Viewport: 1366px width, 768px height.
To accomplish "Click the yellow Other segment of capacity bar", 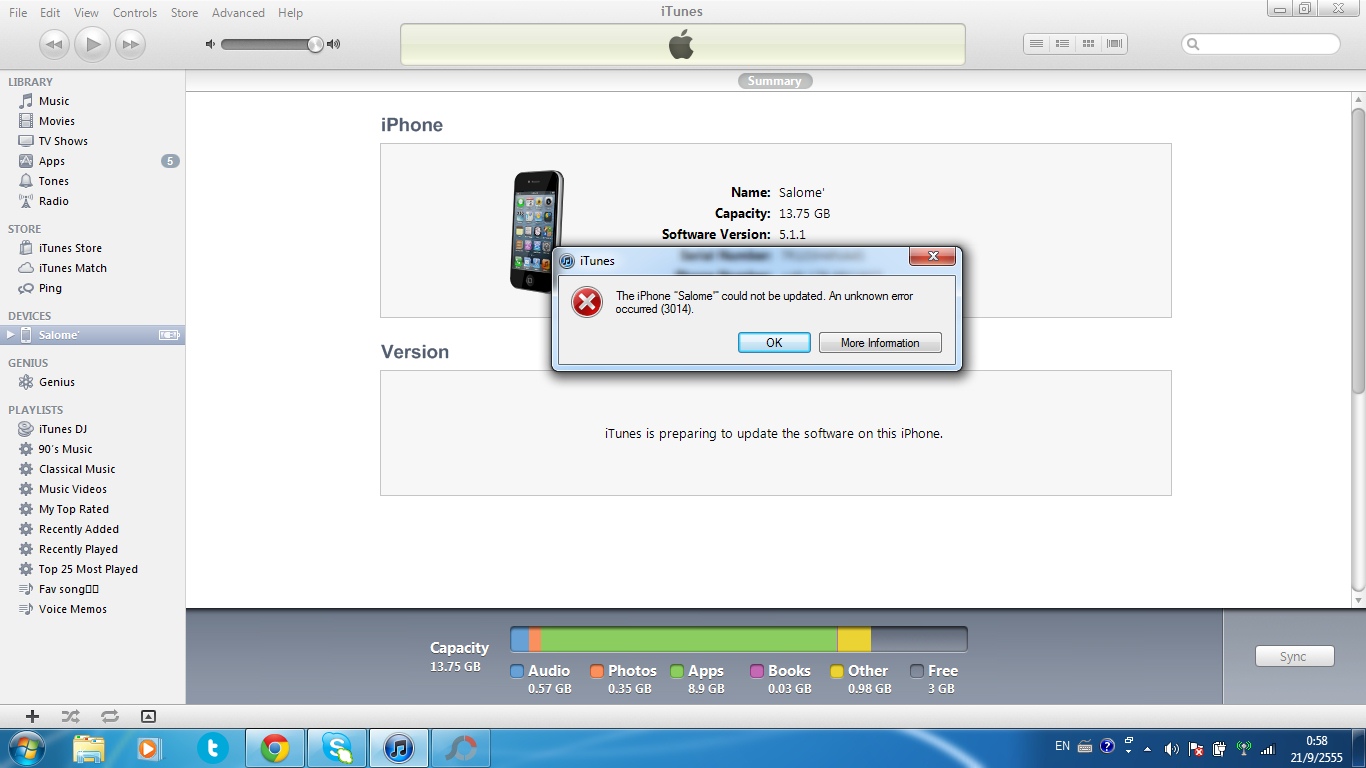I will pyautogui.click(x=854, y=639).
